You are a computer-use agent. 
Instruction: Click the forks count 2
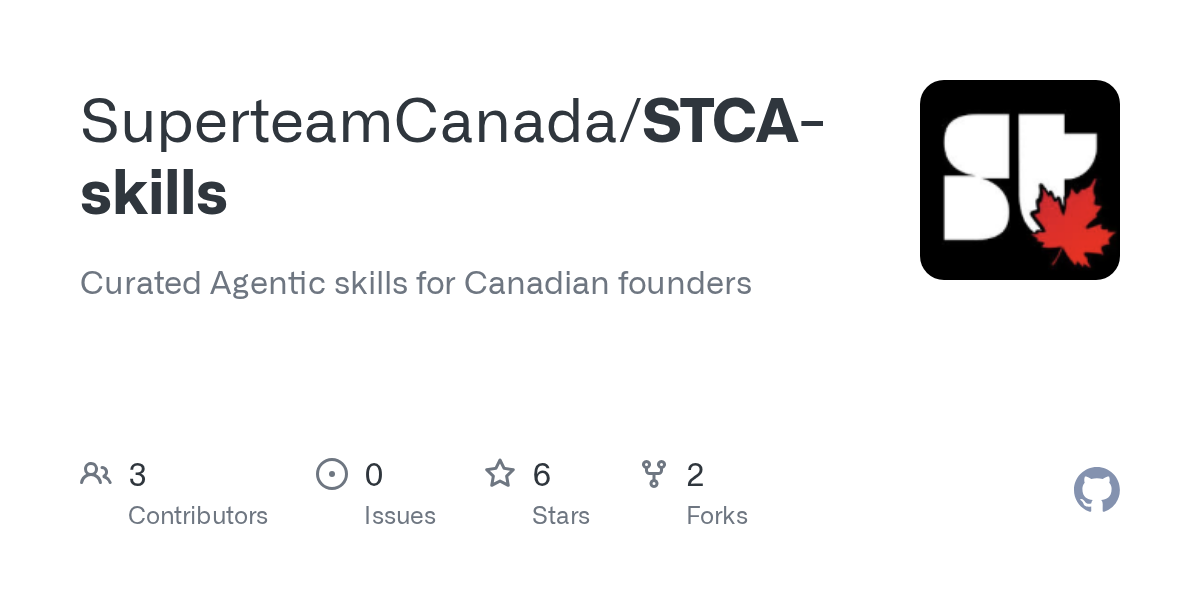pyautogui.click(x=695, y=475)
